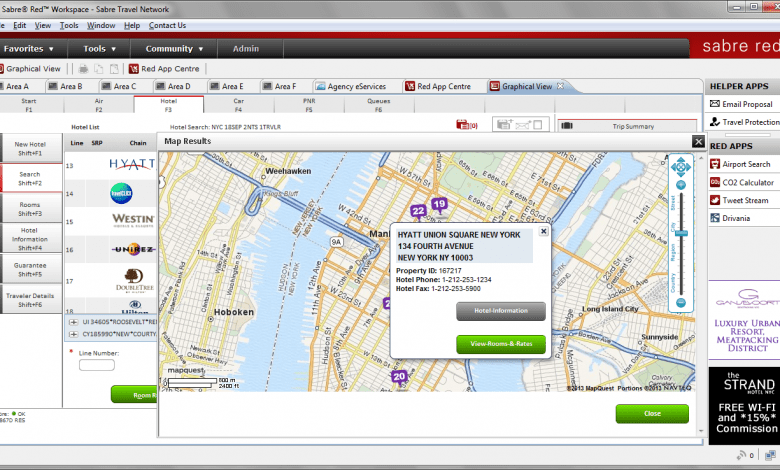Open the Window menu
Viewport: 780px width, 470px height.
(x=101, y=25)
